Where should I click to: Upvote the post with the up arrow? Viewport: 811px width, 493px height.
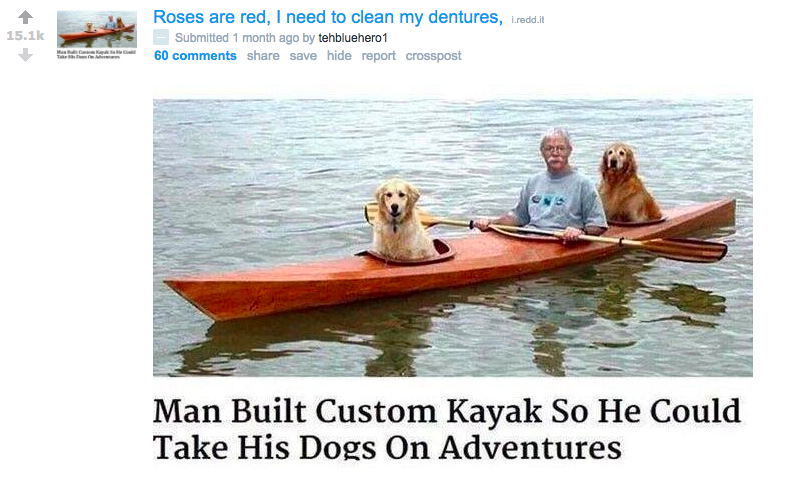pos(25,18)
